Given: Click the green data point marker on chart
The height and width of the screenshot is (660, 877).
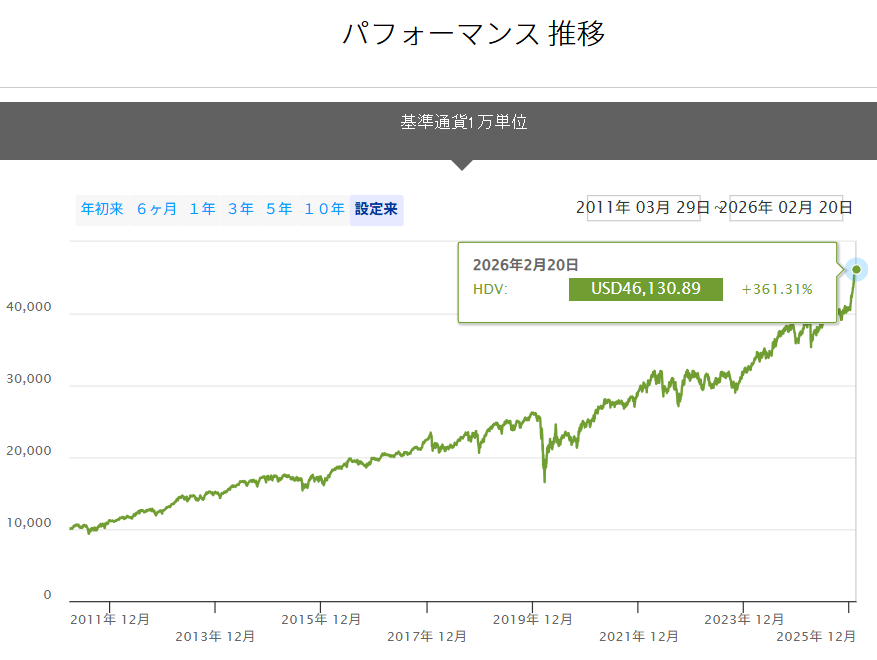Looking at the screenshot, I should [856, 270].
